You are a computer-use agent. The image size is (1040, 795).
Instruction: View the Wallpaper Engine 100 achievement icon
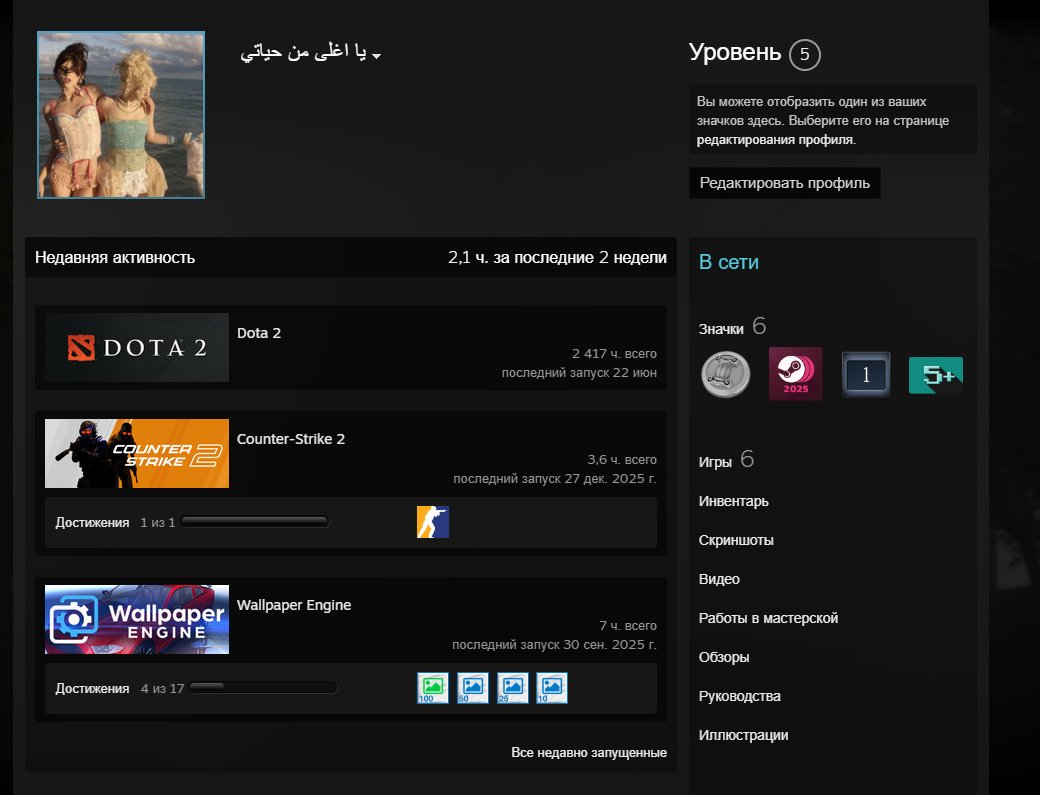pos(432,688)
